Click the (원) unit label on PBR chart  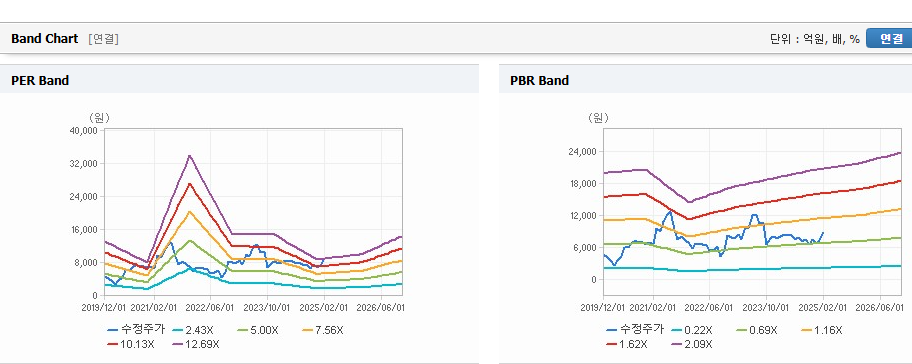click(x=598, y=118)
